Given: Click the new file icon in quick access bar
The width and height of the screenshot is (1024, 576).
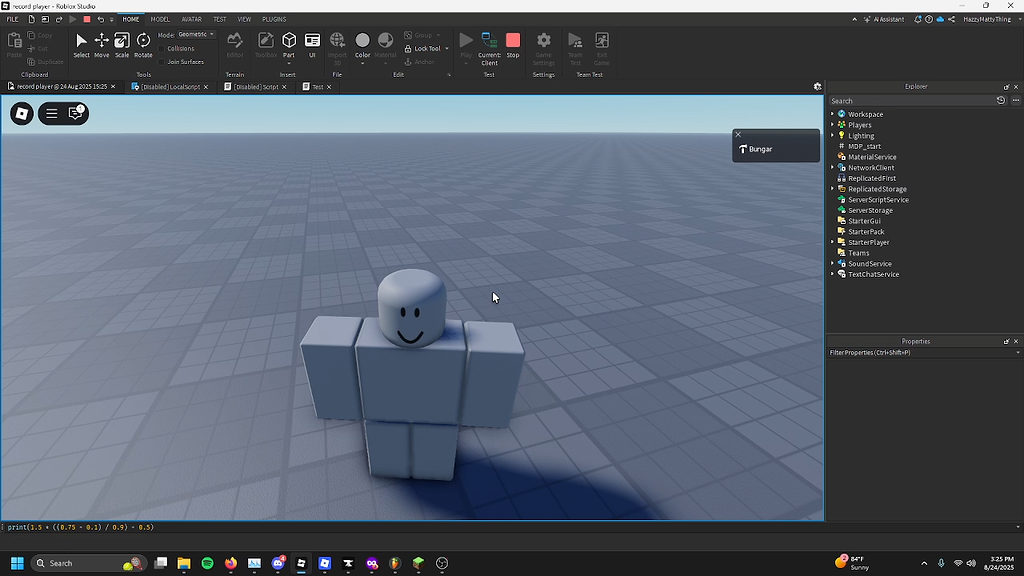Looking at the screenshot, I should [x=31, y=19].
